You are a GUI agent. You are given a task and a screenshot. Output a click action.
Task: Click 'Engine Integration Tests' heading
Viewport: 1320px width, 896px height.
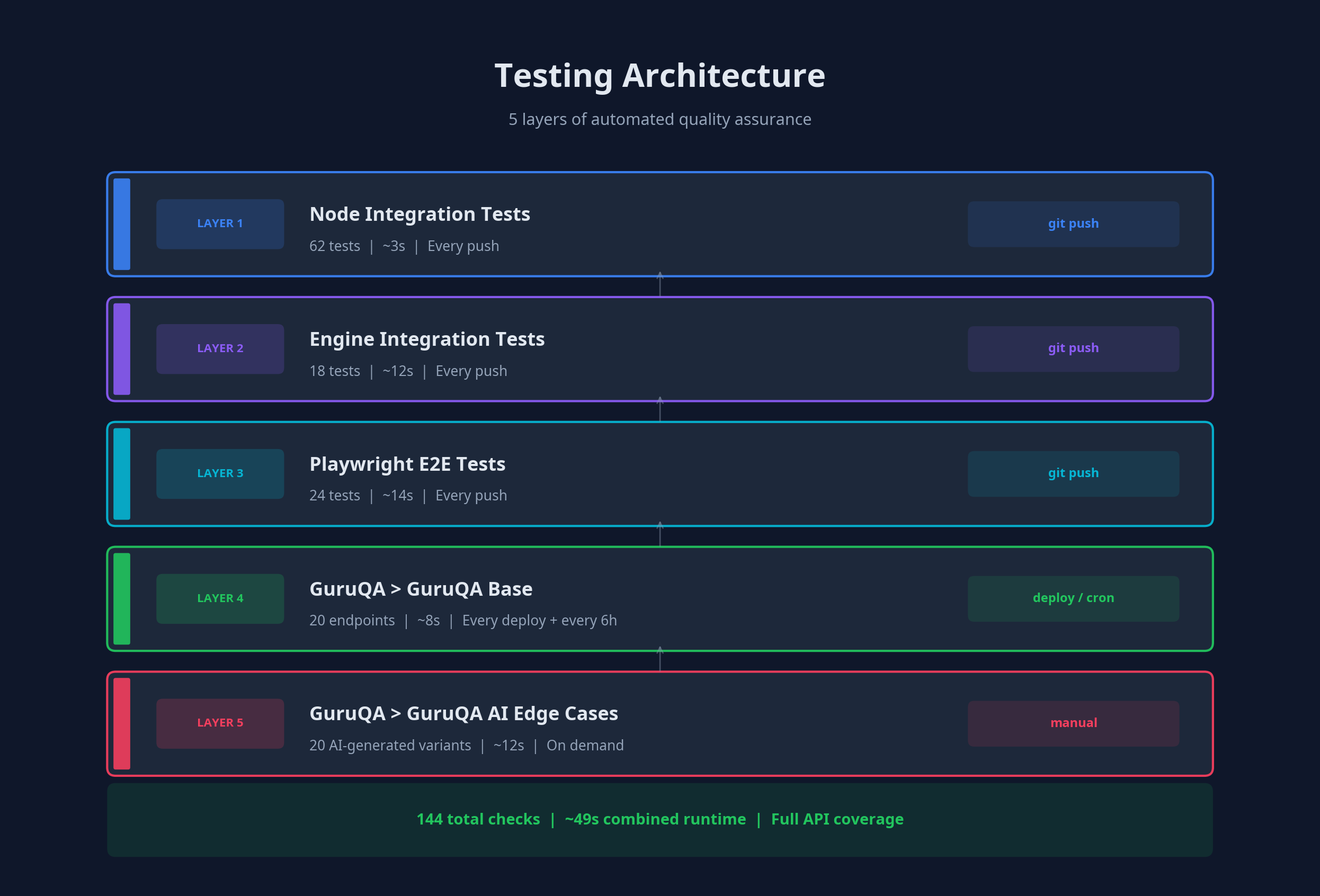tap(427, 339)
